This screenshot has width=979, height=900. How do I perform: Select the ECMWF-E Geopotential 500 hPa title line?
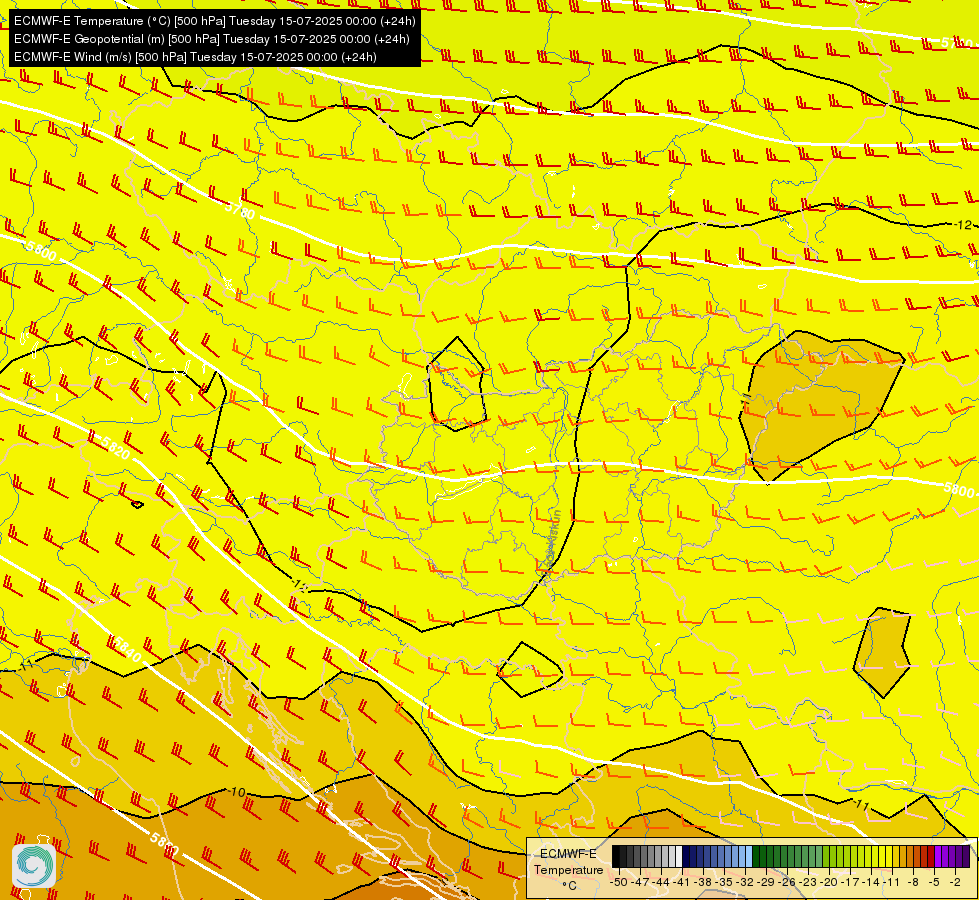click(212, 39)
